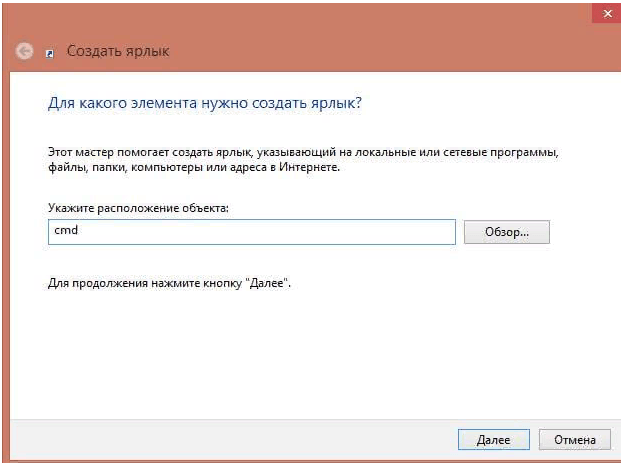Cancel the wizard with Отмена
The image size is (624, 465).
(575, 440)
